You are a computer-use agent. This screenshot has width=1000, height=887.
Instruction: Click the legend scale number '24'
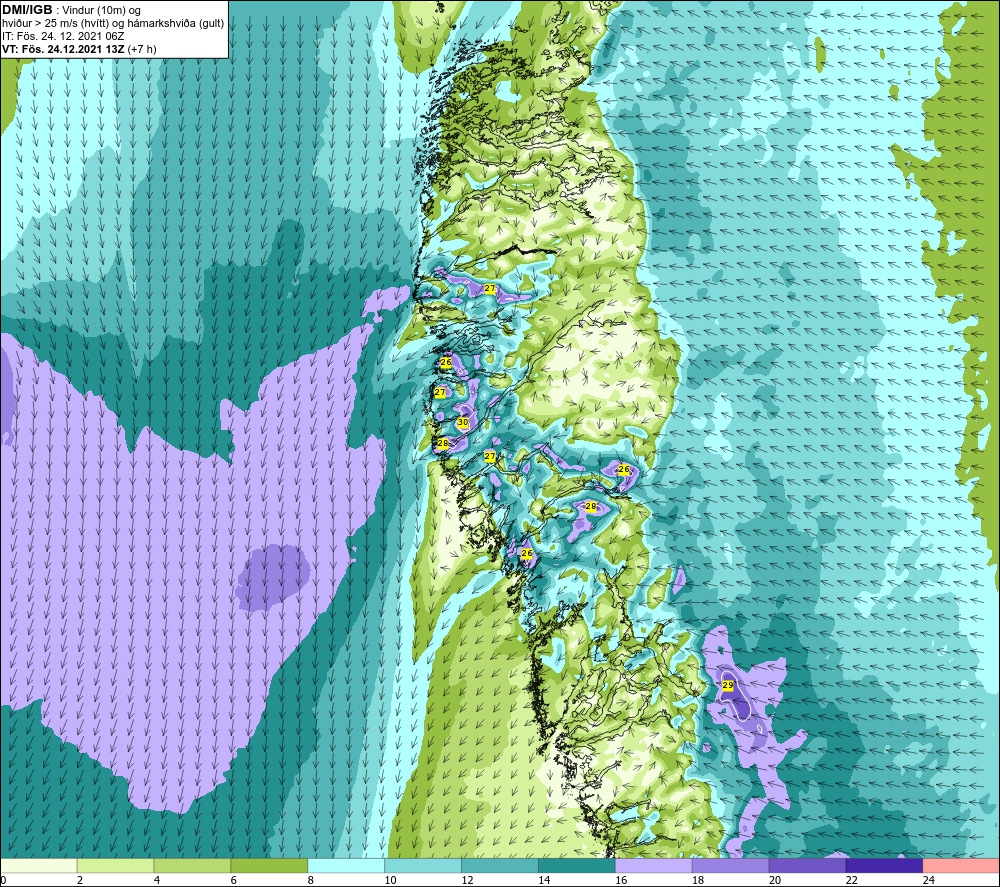(x=929, y=880)
